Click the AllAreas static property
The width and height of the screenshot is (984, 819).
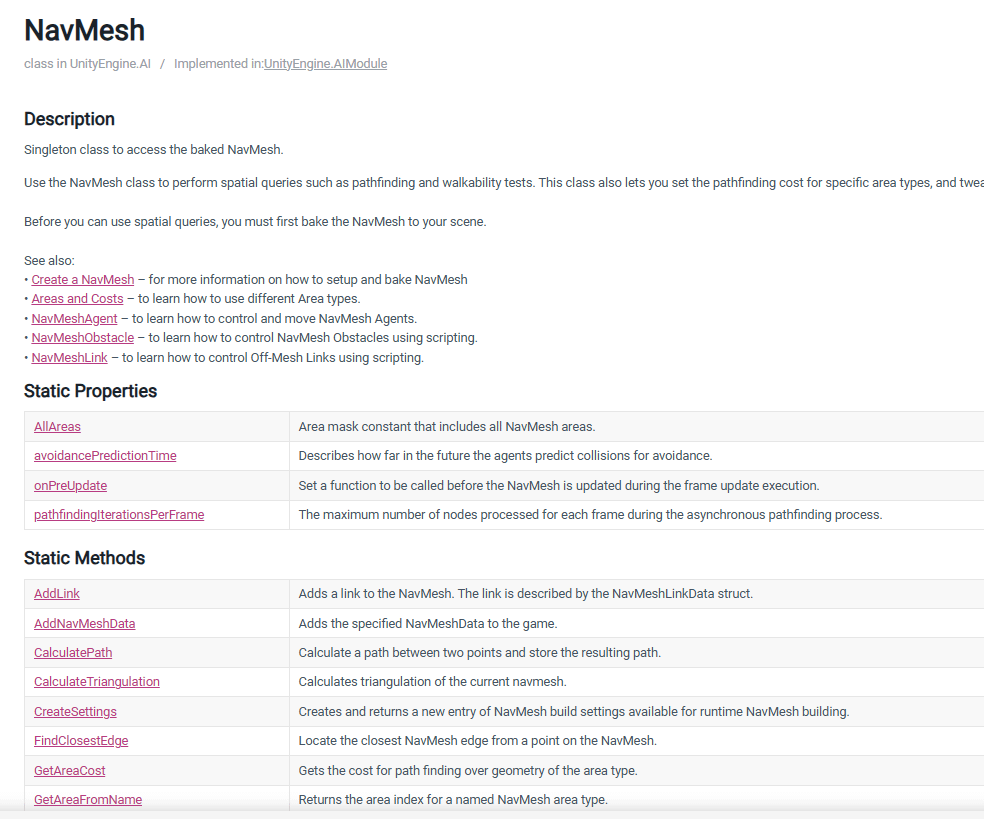[57, 427]
